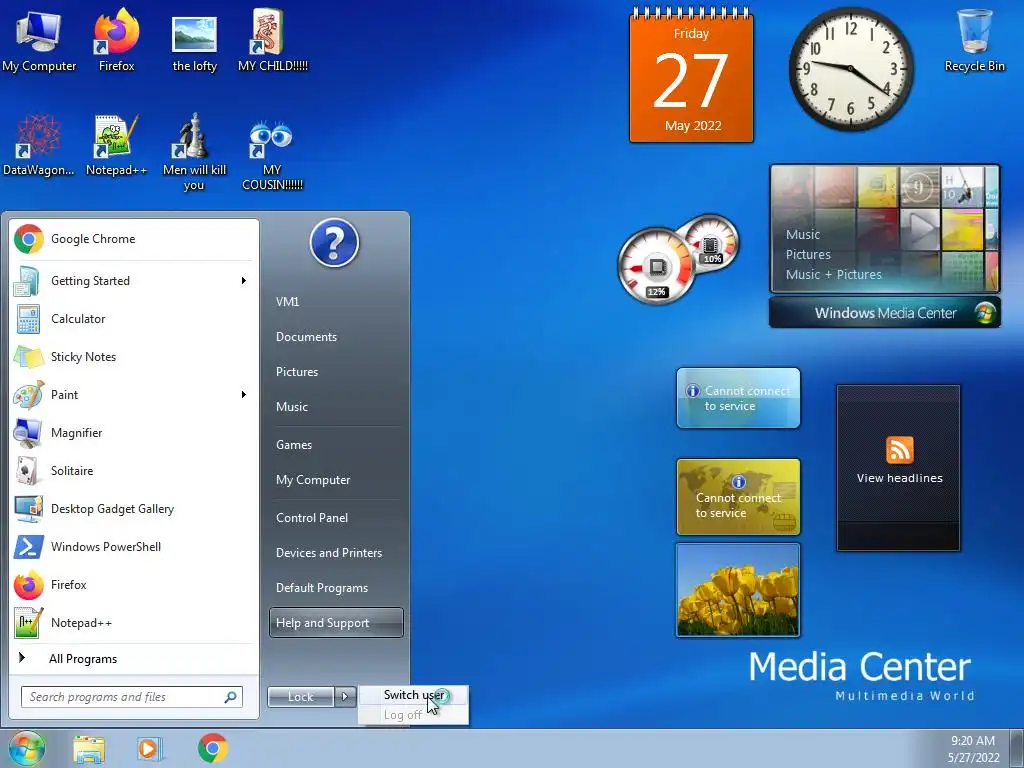
Task: Click the CPU meter gadget
Action: pos(678,258)
